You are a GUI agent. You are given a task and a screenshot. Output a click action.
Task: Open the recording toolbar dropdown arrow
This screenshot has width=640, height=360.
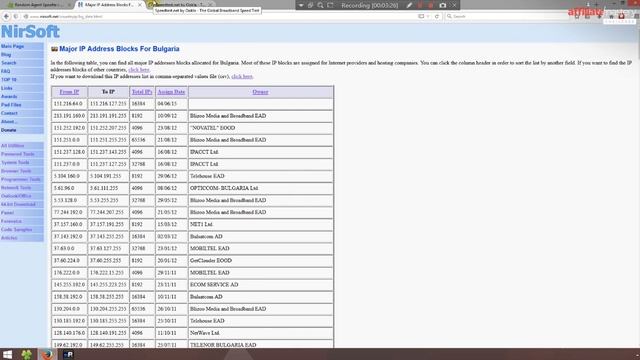[301, 5]
